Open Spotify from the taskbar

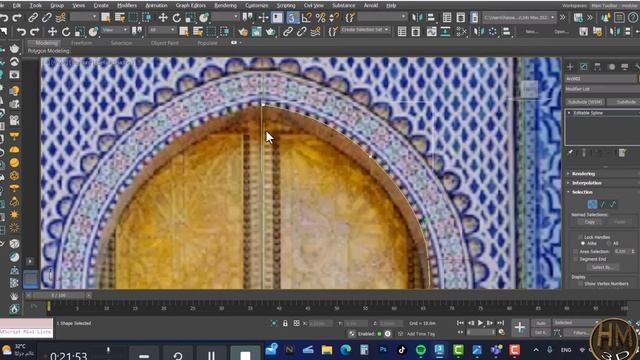click(x=420, y=350)
